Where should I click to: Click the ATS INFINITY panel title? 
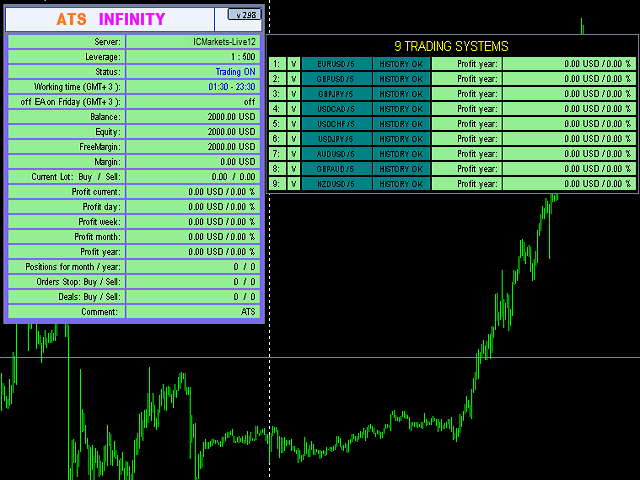point(111,19)
